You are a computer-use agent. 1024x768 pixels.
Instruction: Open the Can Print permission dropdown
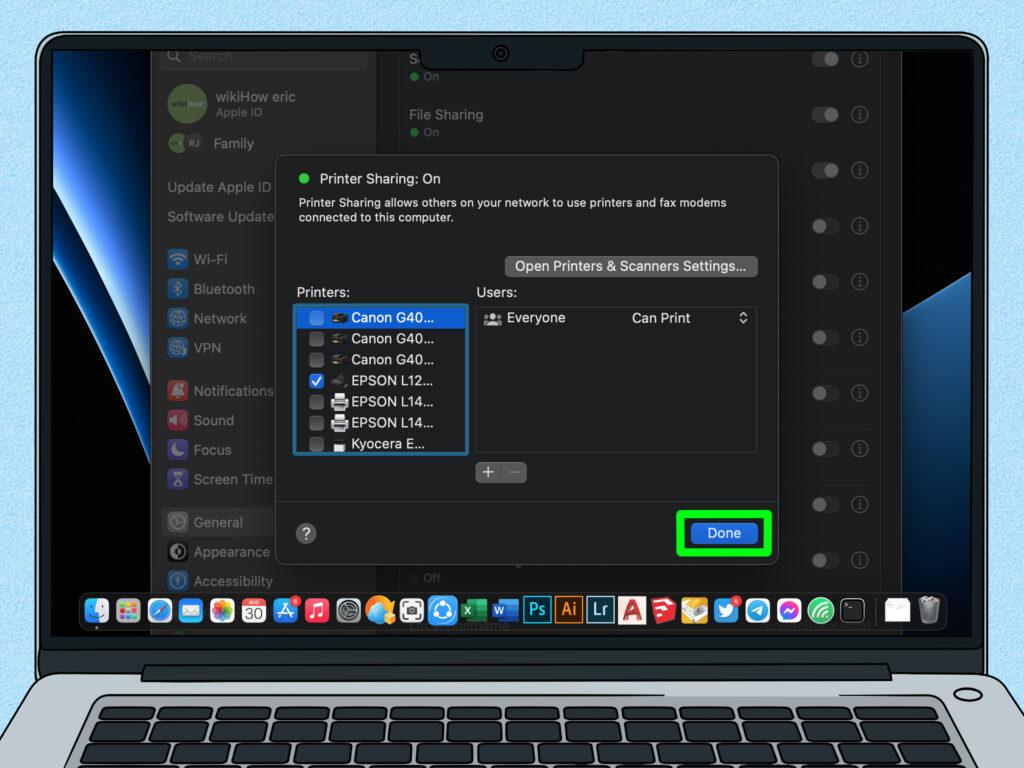pos(743,318)
